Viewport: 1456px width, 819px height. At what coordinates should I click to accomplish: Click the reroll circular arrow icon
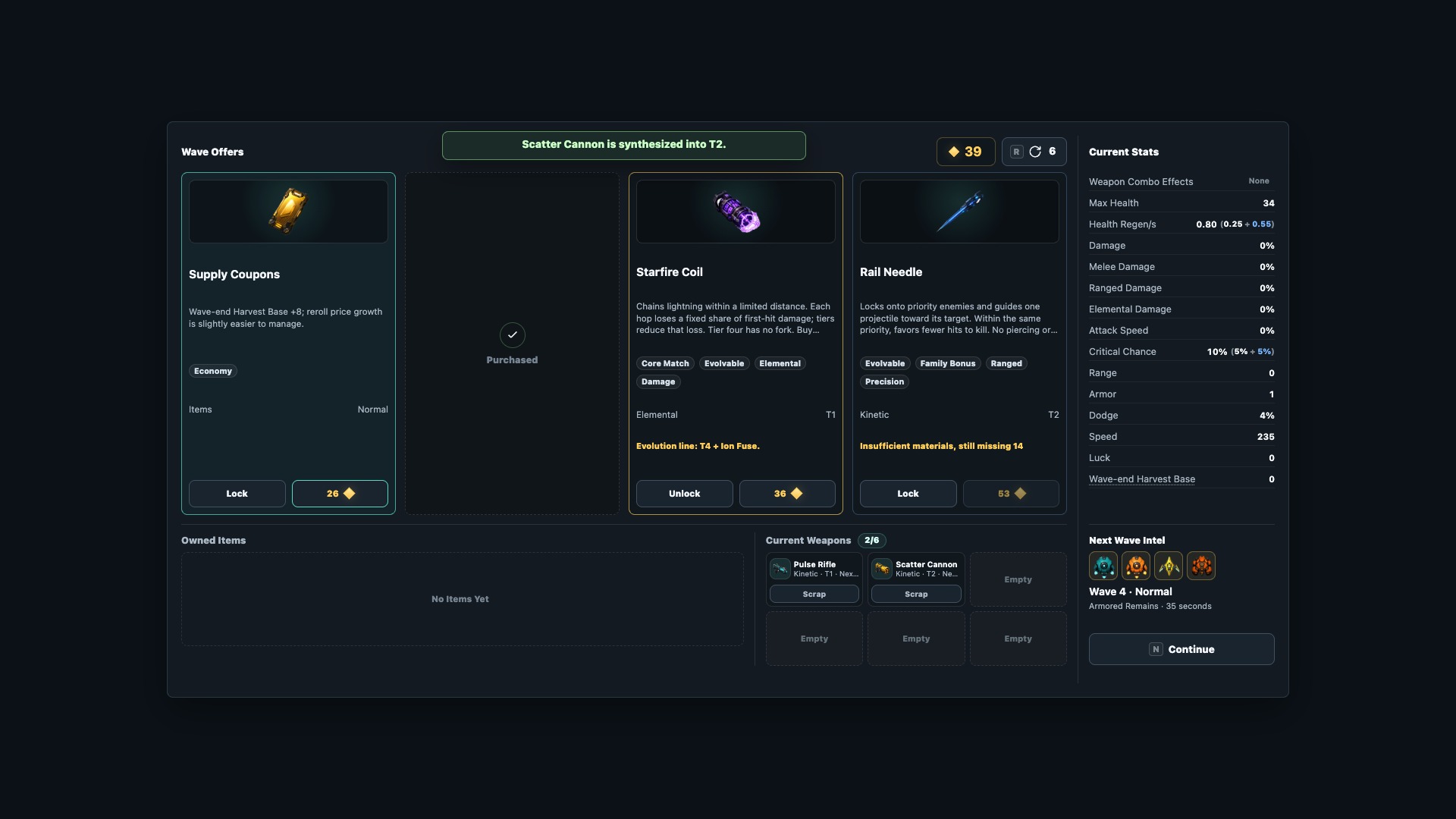1035,152
